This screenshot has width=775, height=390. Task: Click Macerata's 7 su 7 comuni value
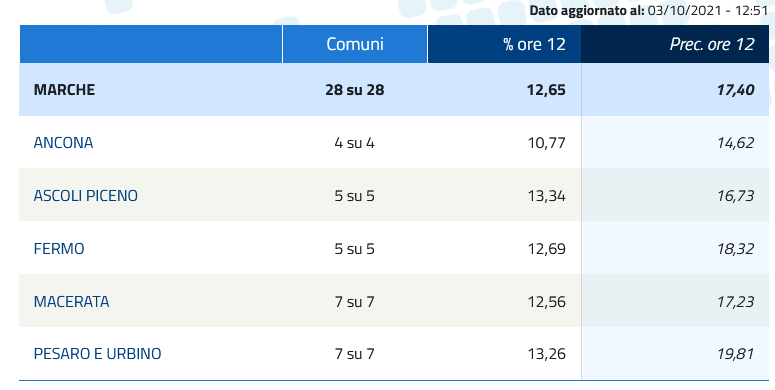354,302
